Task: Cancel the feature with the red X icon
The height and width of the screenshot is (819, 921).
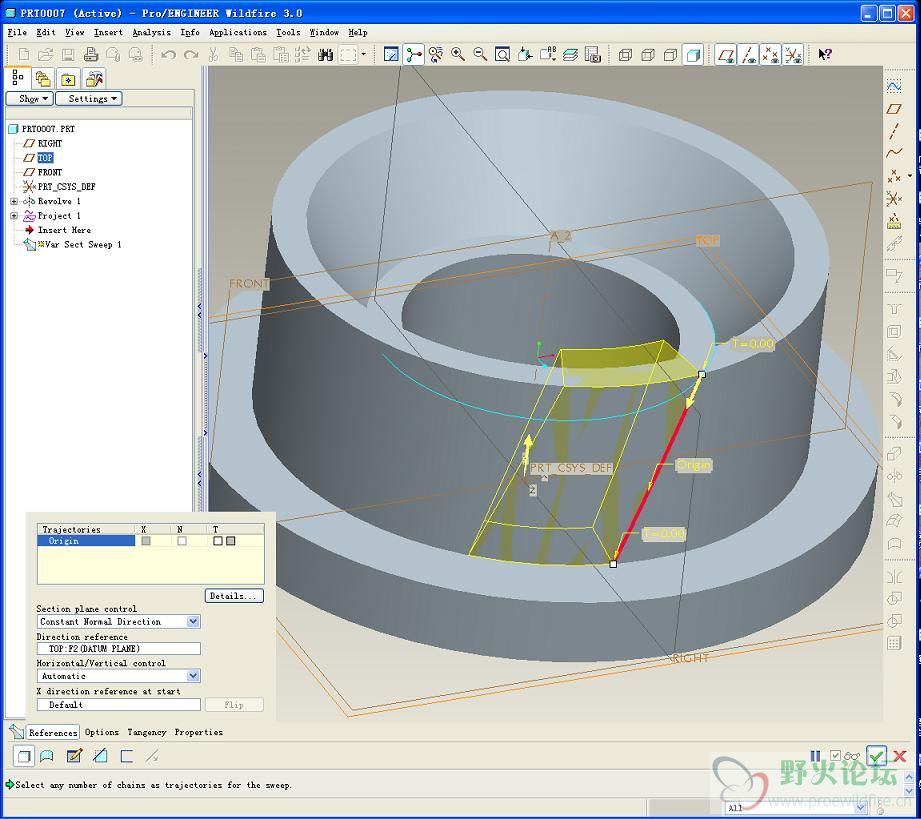Action: [x=899, y=756]
